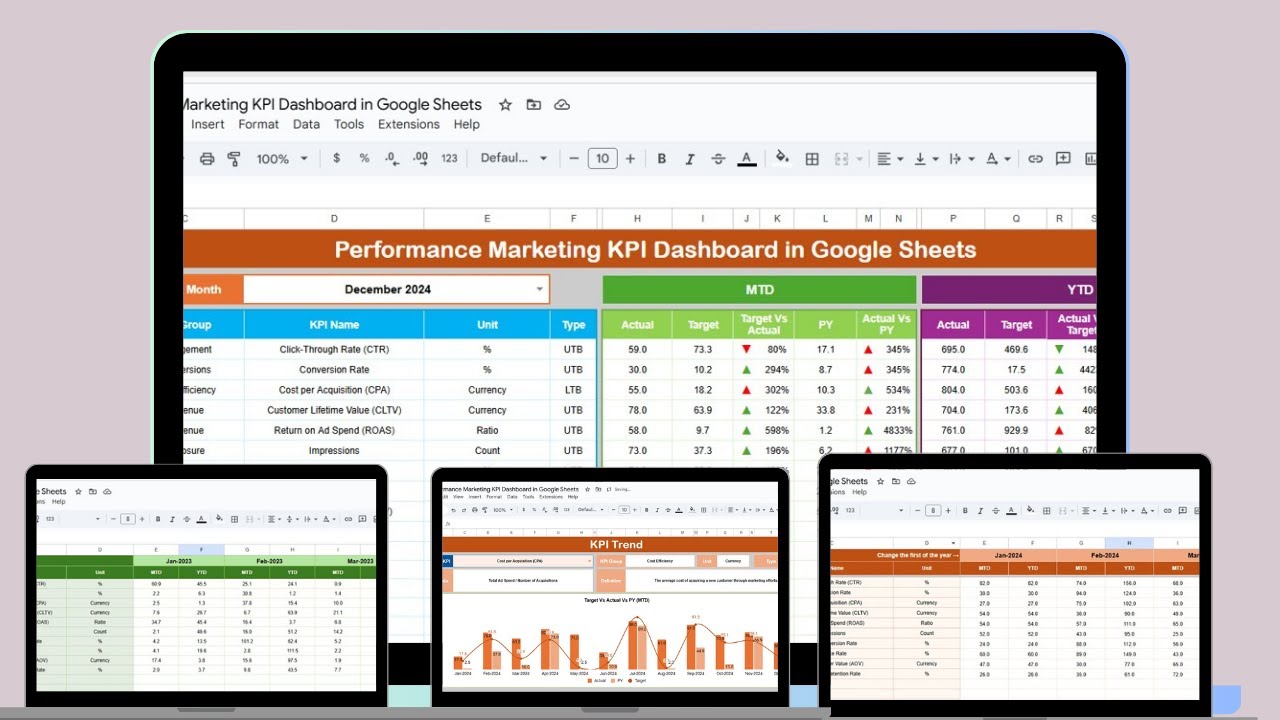The image size is (1280, 720).
Task: Select the 'Click-Through Rate (CTR)' KPI name cell
Action: pos(334,350)
